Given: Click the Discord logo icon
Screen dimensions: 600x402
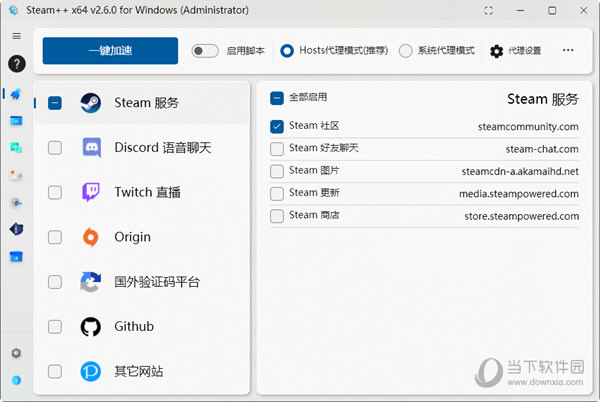Looking at the screenshot, I should click(x=91, y=148).
